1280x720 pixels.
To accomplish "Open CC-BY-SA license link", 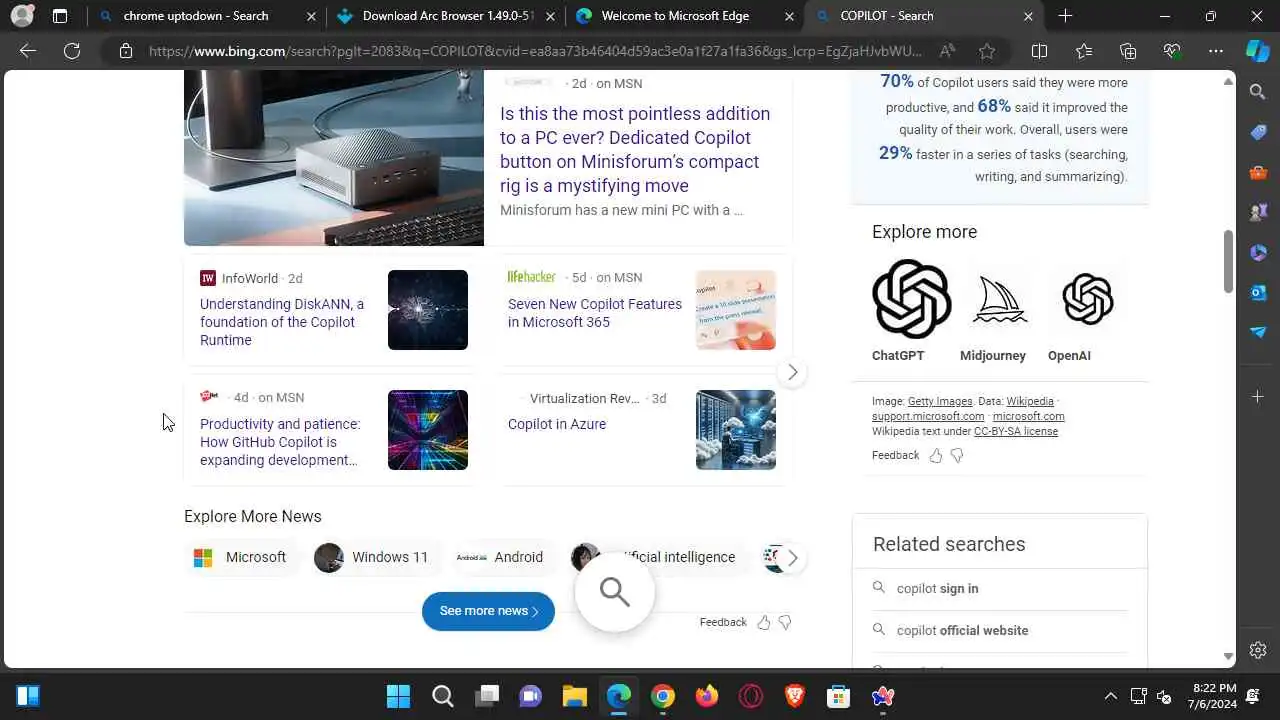I will 1016,432.
